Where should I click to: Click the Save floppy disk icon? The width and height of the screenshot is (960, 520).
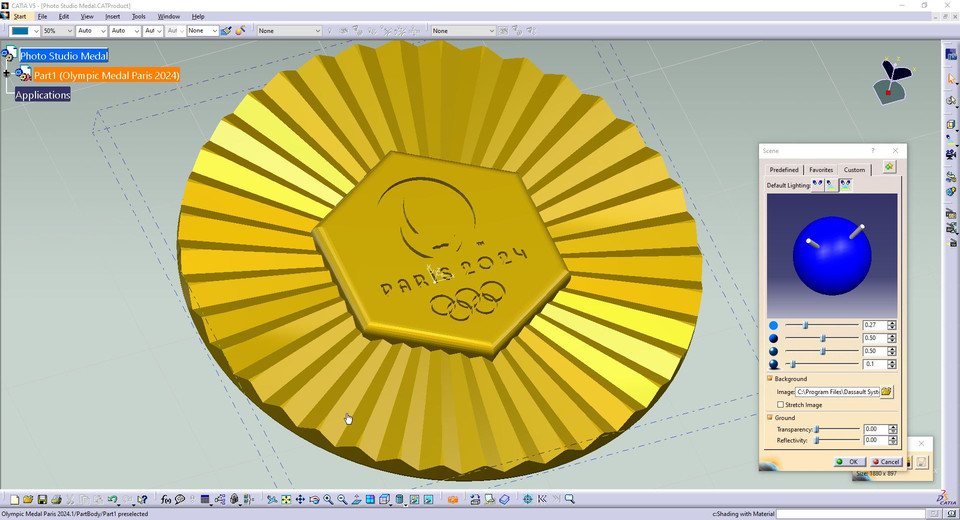click(x=42, y=500)
